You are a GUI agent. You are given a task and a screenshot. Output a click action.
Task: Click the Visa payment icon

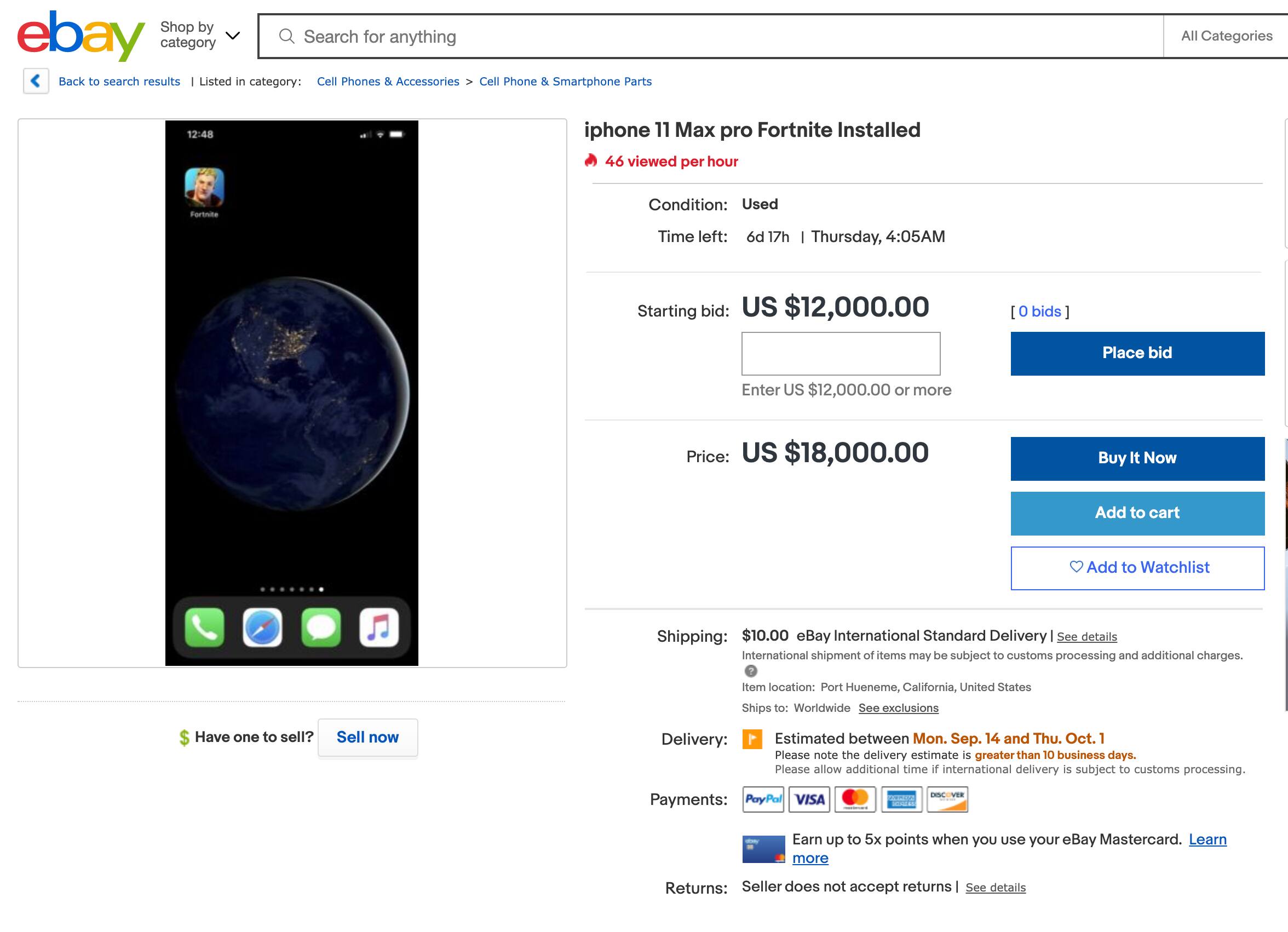[809, 799]
